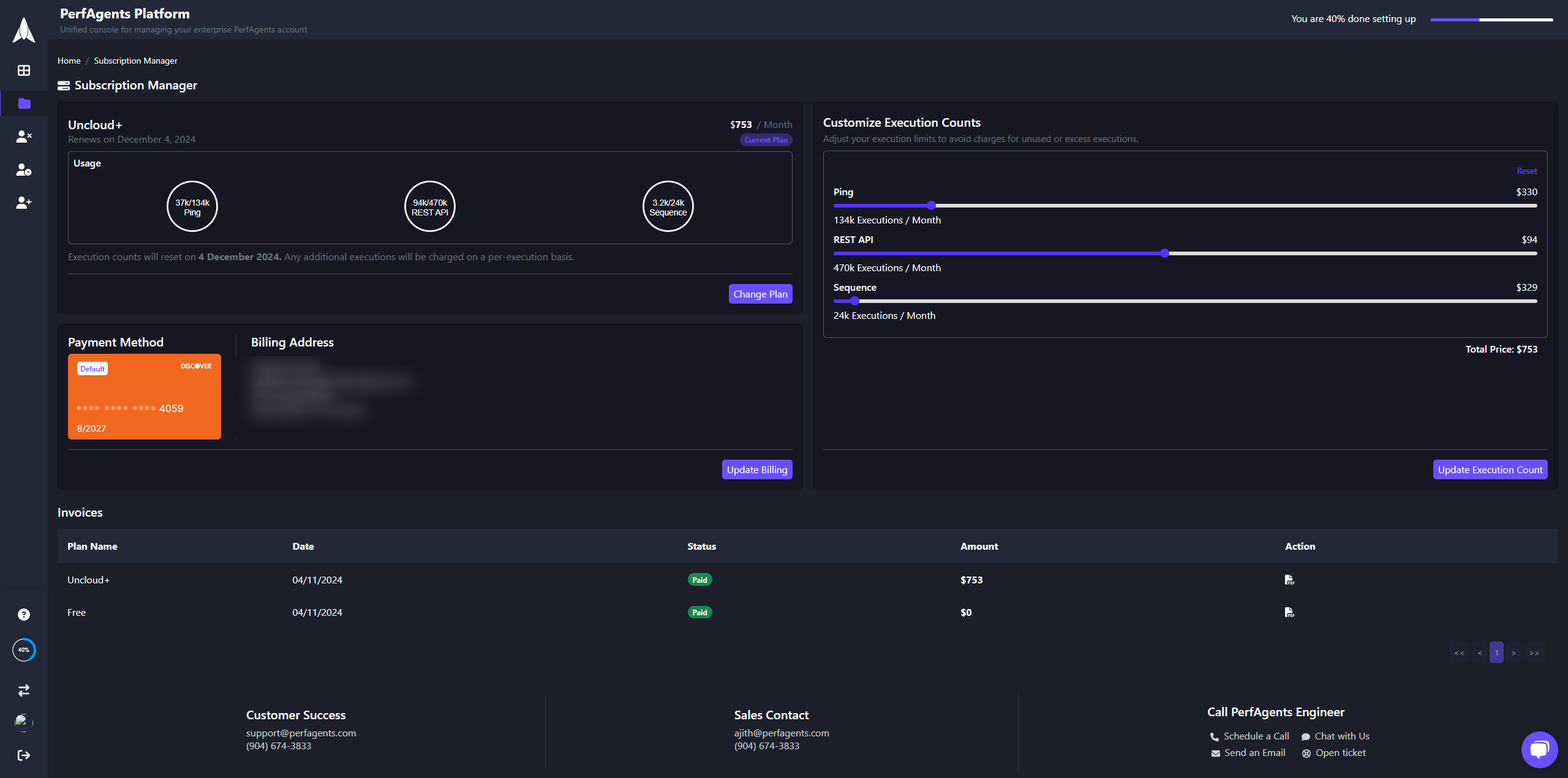Screen dimensions: 1568x778
Task: Click the Change Plan button
Action: point(760,294)
